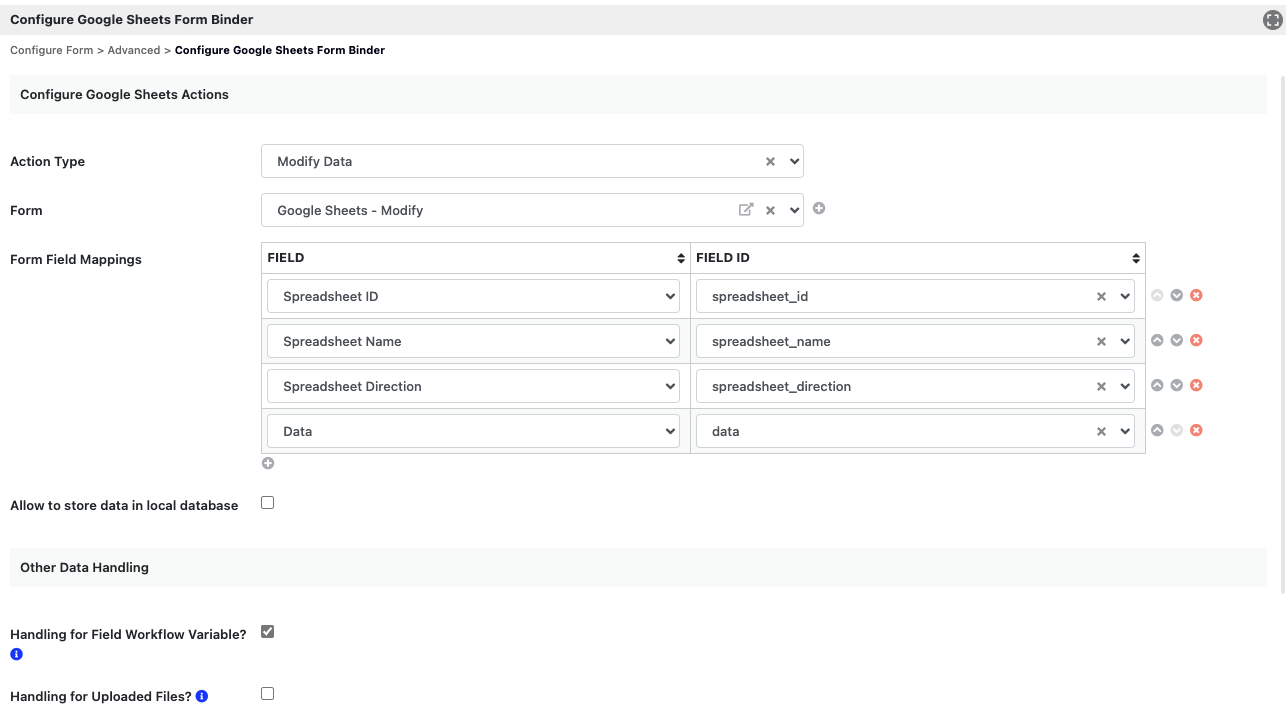Go to Configure Form breadcrumb
This screenshot has height=727, width=1286.
click(51, 50)
